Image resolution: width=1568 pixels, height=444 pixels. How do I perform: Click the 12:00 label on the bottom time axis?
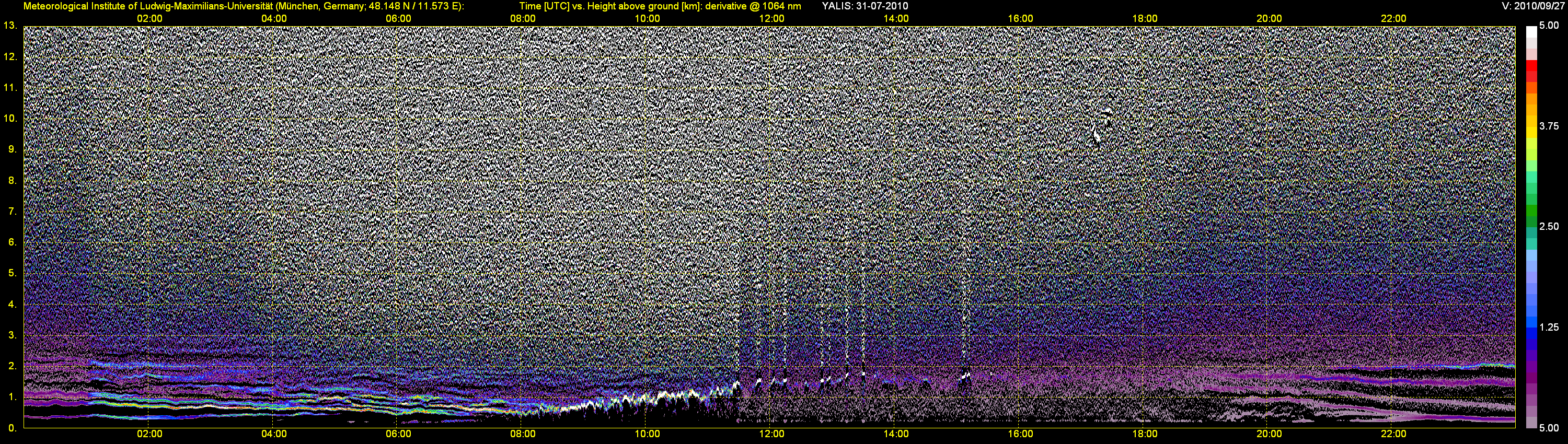771,434
